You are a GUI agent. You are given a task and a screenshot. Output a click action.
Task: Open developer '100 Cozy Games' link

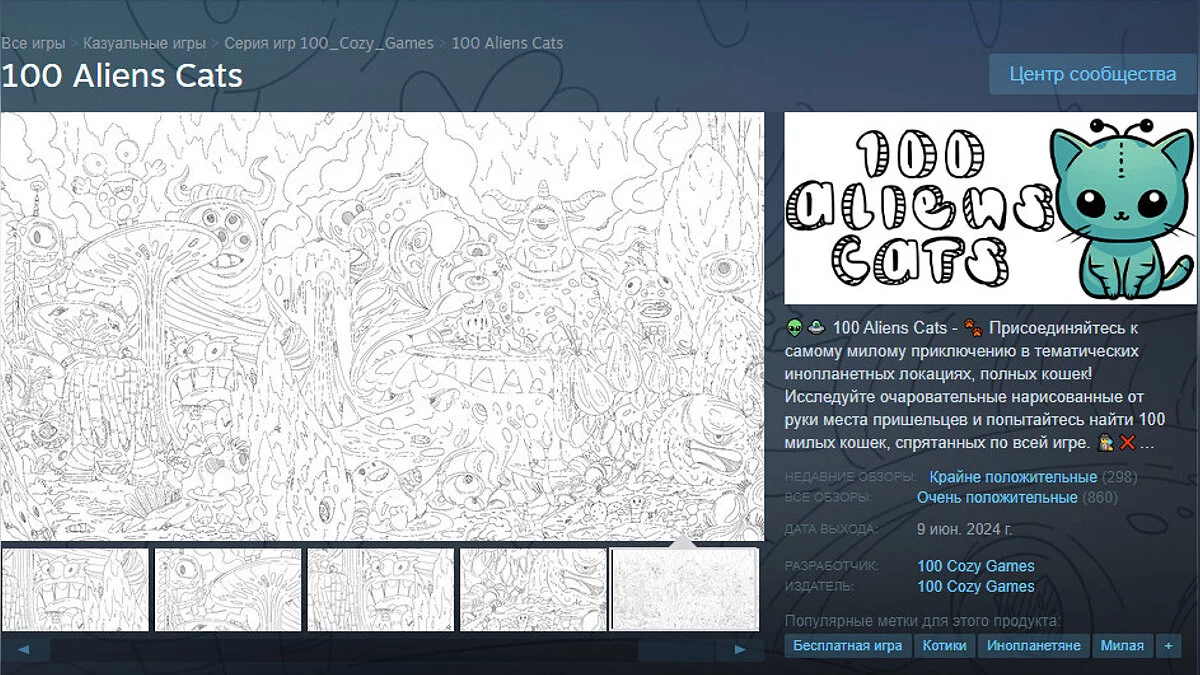point(976,566)
